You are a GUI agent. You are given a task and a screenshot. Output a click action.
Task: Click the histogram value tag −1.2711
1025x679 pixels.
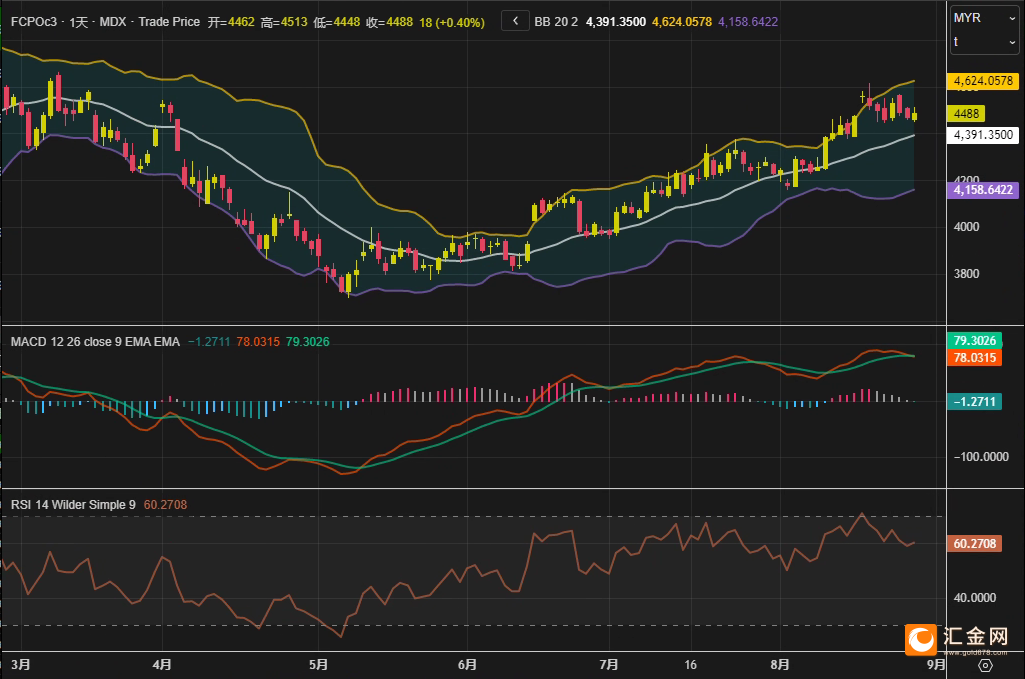click(974, 401)
